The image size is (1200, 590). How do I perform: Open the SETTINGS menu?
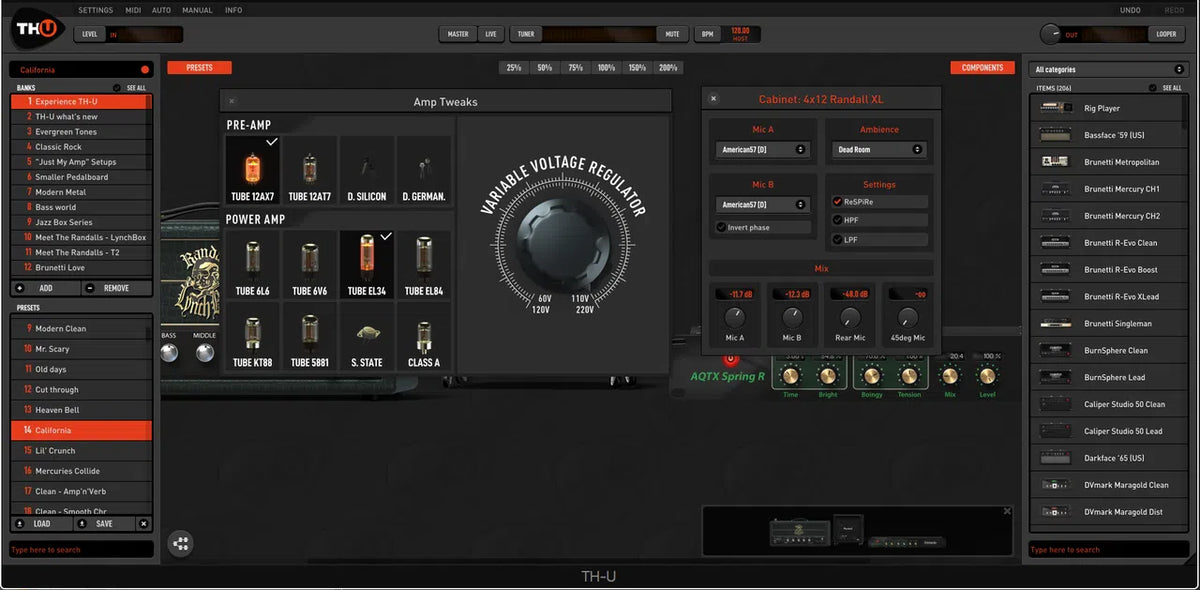click(x=96, y=10)
